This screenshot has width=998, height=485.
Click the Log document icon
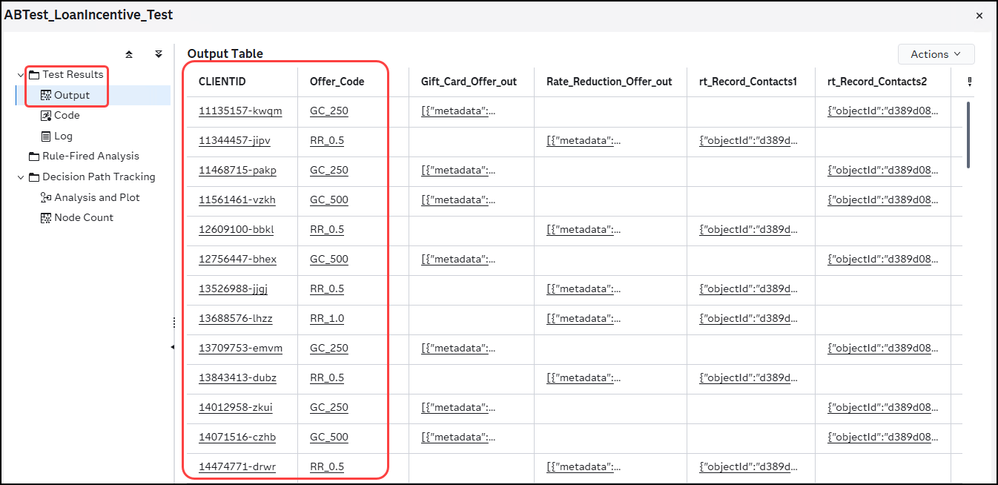[46, 136]
